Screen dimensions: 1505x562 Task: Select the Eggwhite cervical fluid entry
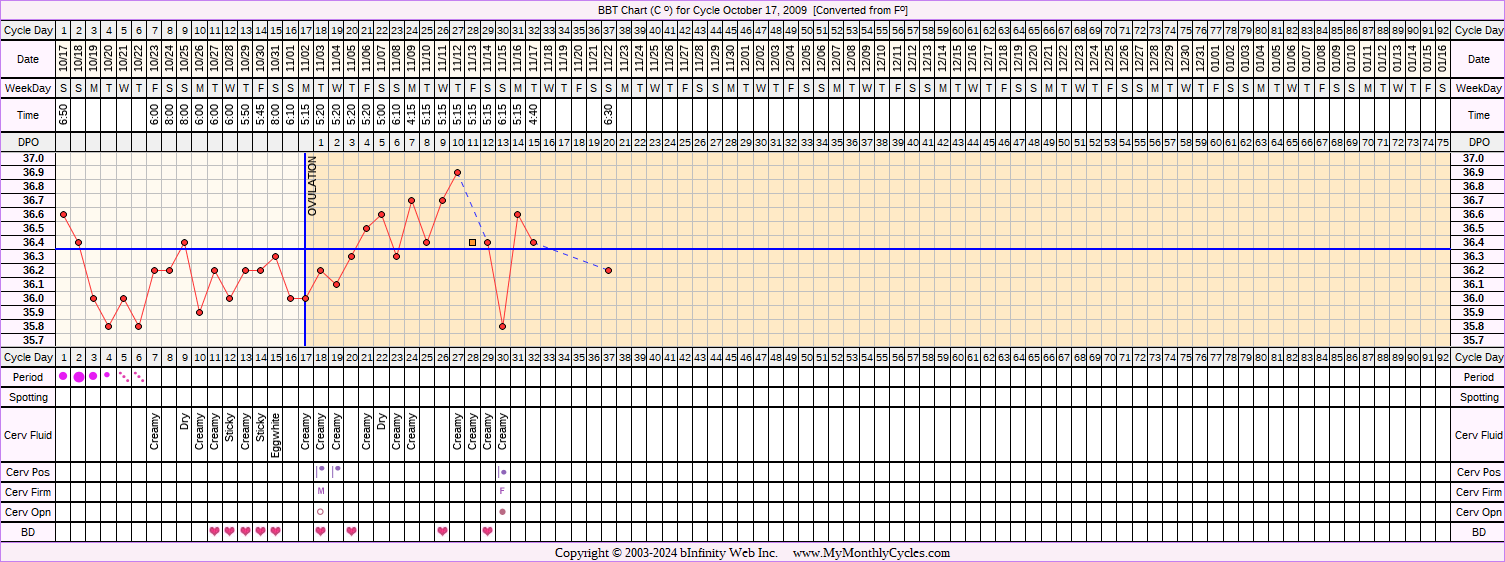point(275,435)
